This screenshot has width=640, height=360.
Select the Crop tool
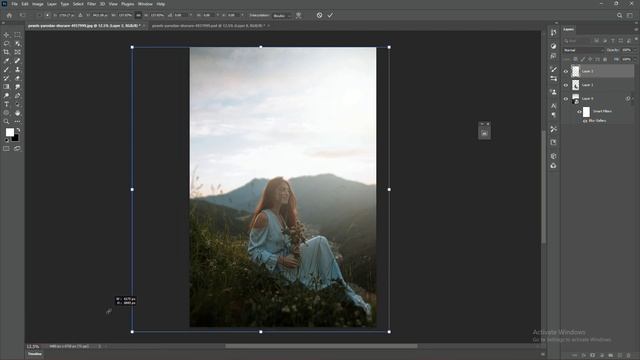[6, 52]
